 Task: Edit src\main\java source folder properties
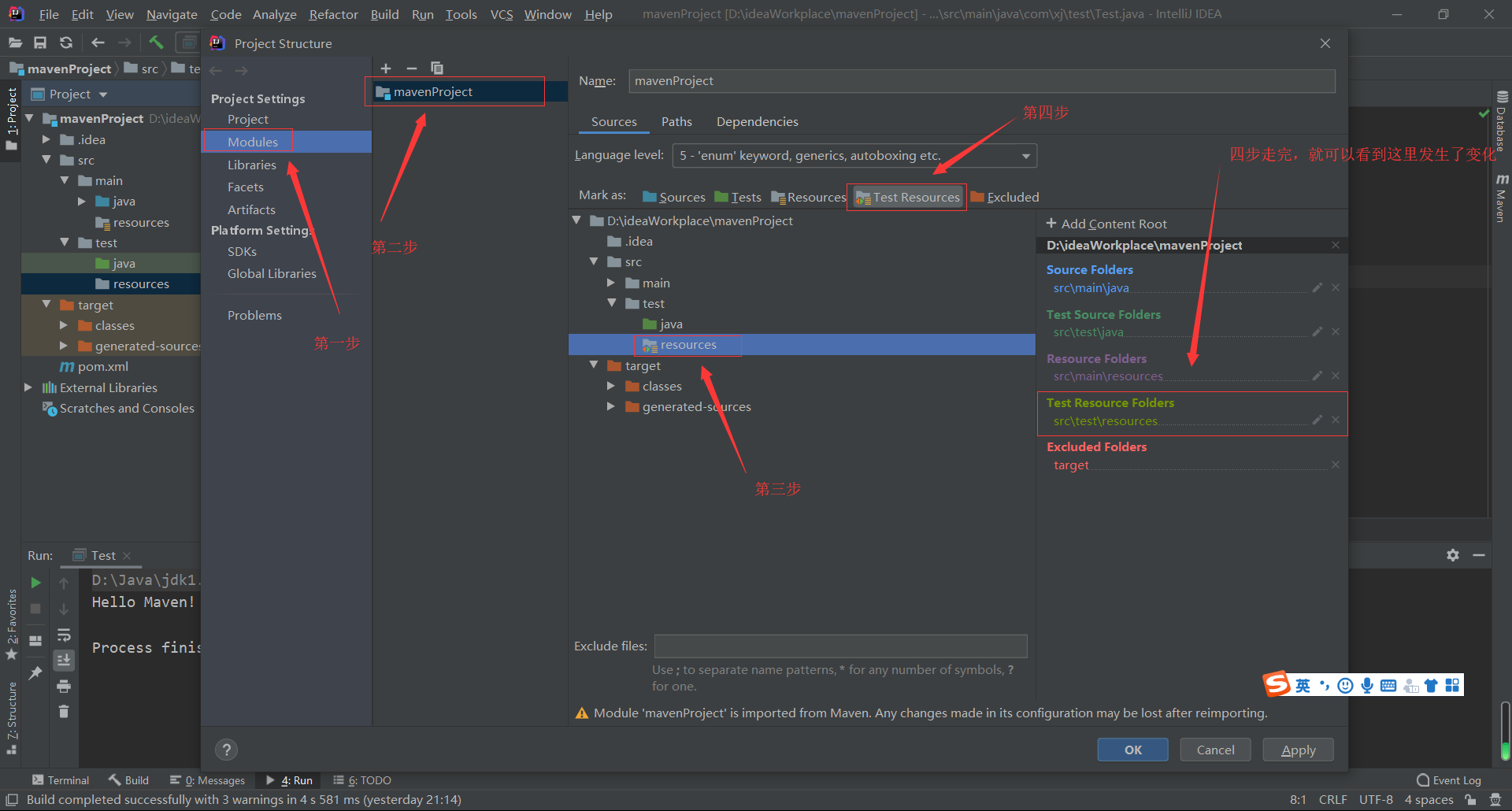tap(1317, 287)
